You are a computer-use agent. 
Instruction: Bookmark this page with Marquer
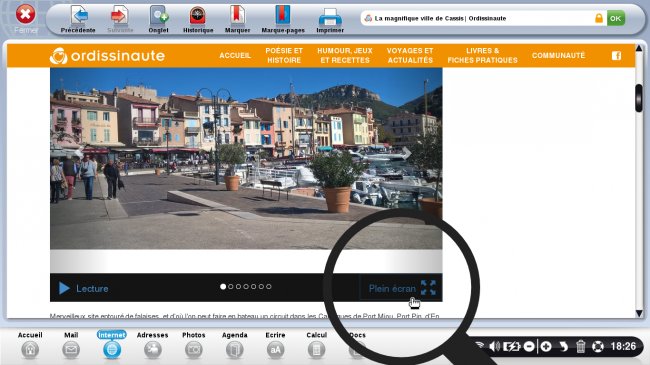pyautogui.click(x=238, y=19)
